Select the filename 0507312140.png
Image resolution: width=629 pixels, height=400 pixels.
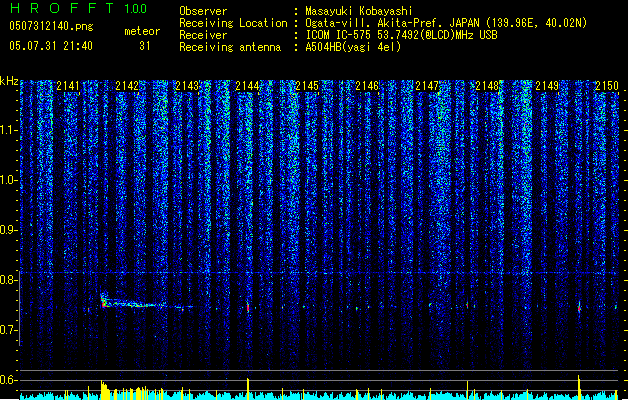51,26
